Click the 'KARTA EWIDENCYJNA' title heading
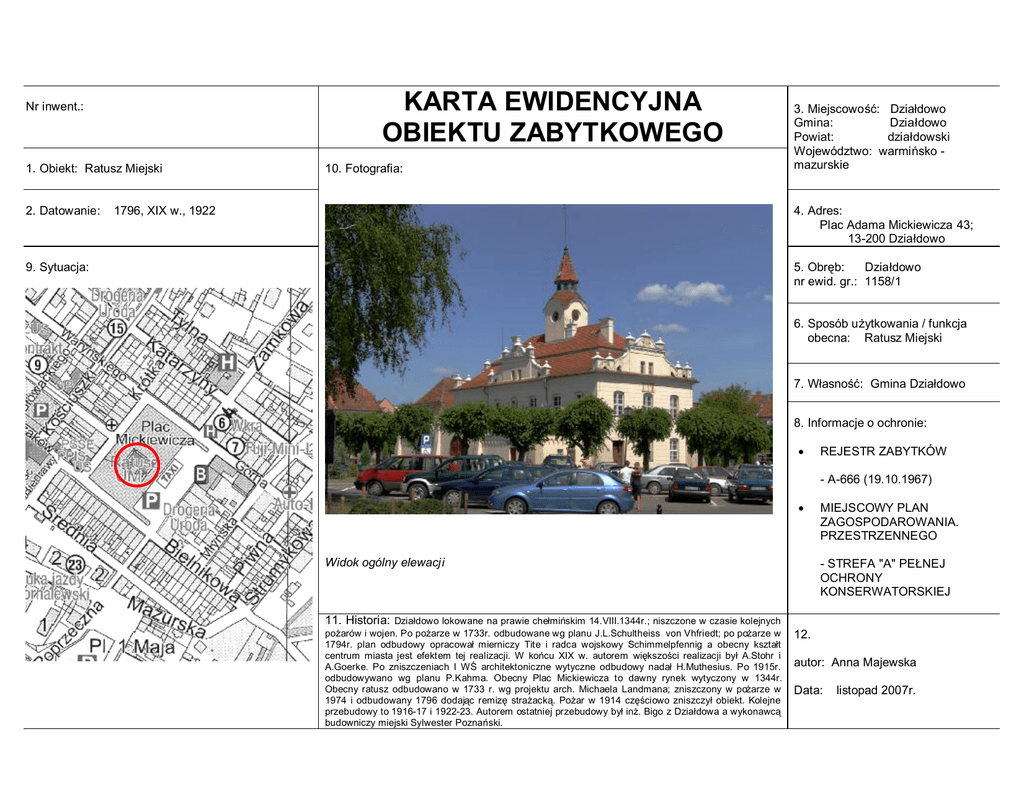Image resolution: width=1024 pixels, height=791 pixels. (x=552, y=102)
